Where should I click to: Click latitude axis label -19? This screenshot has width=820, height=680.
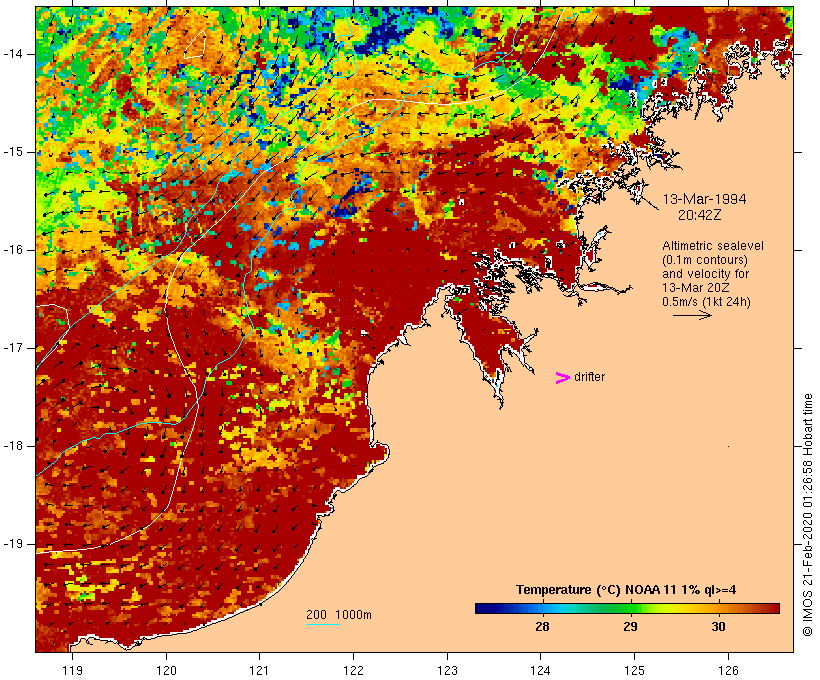pyautogui.click(x=13, y=544)
